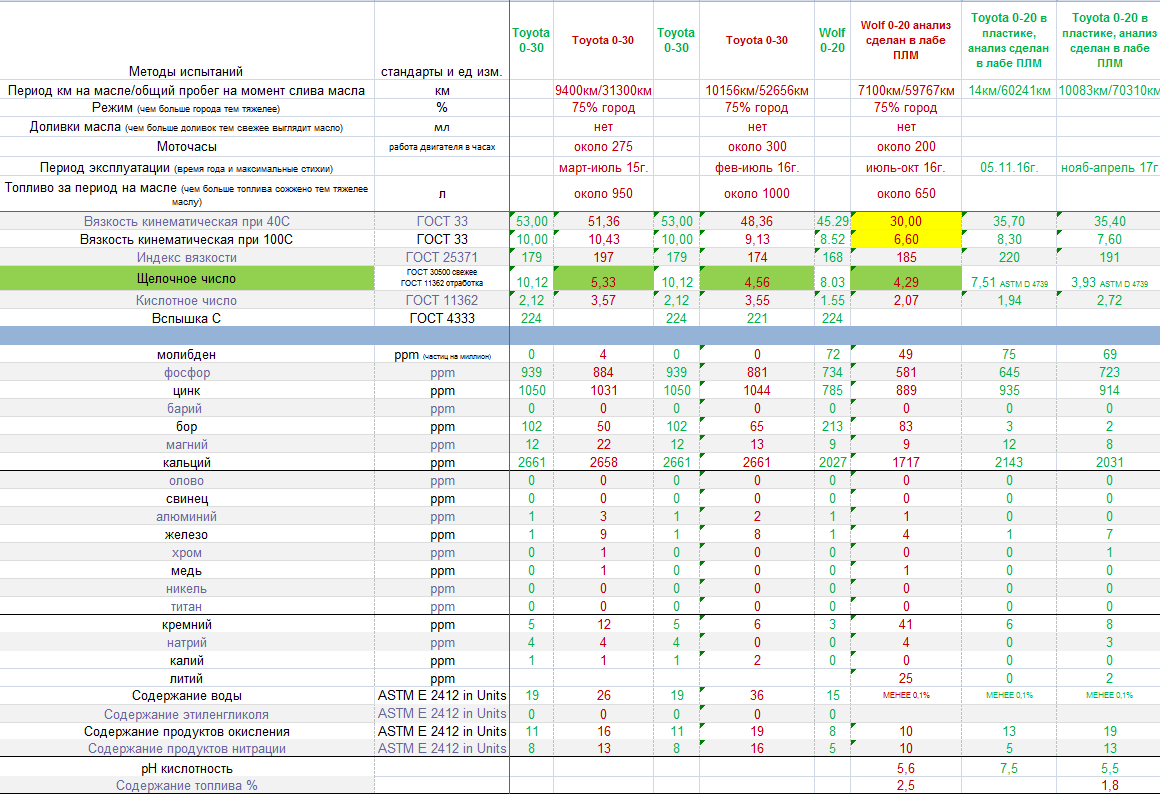The image size is (1160, 794).
Task: Select the 'Содержание продуктов окисления' row label
Action: click(186, 732)
